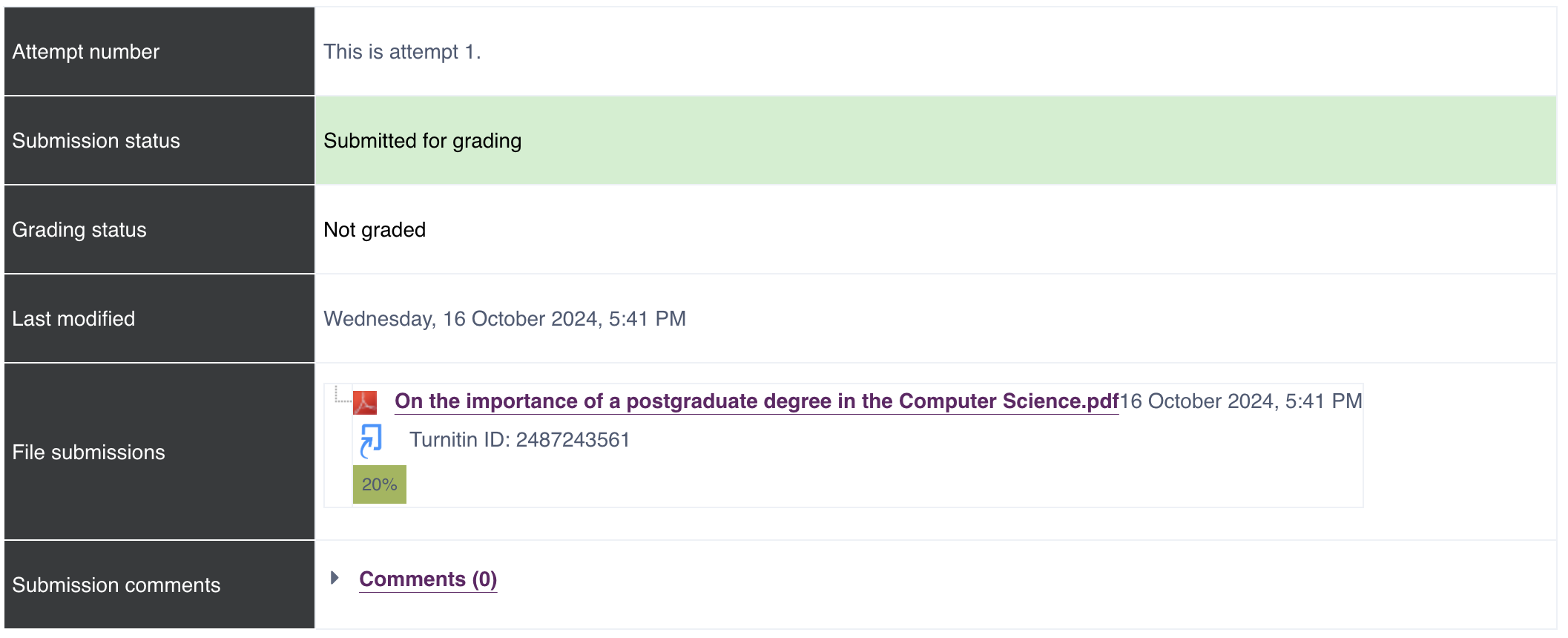Click the file upload timestamp text
1568x638 pixels.
tap(1240, 401)
